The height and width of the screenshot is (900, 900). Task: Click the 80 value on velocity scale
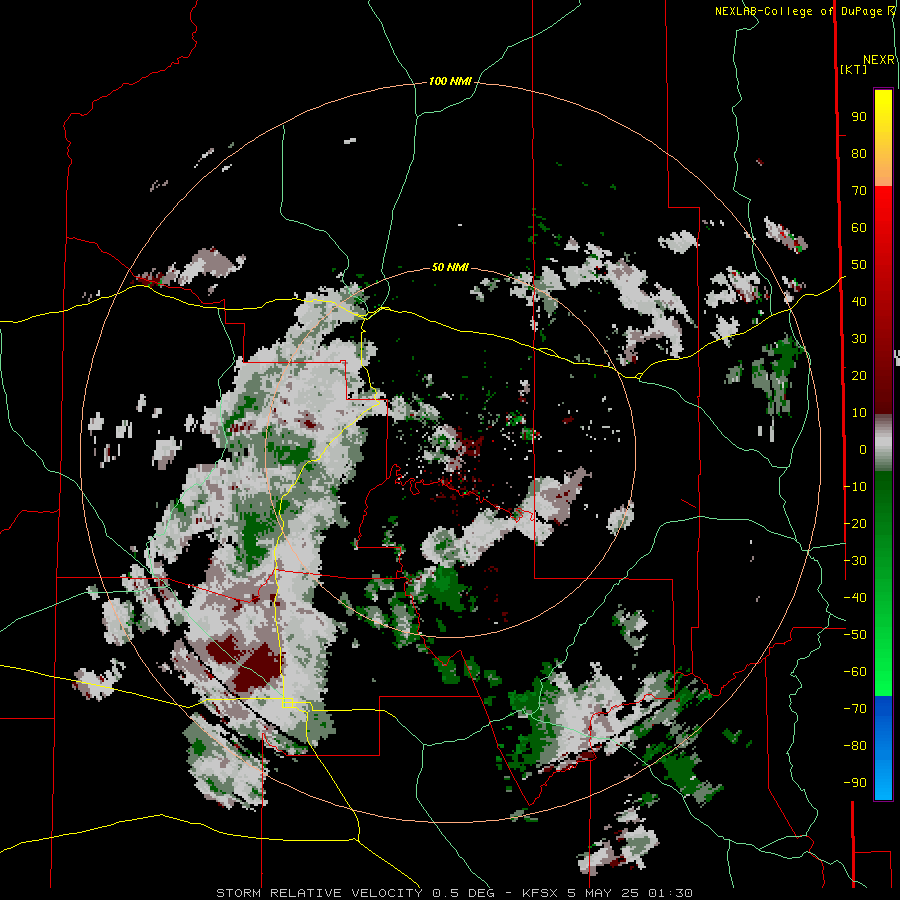tap(859, 154)
